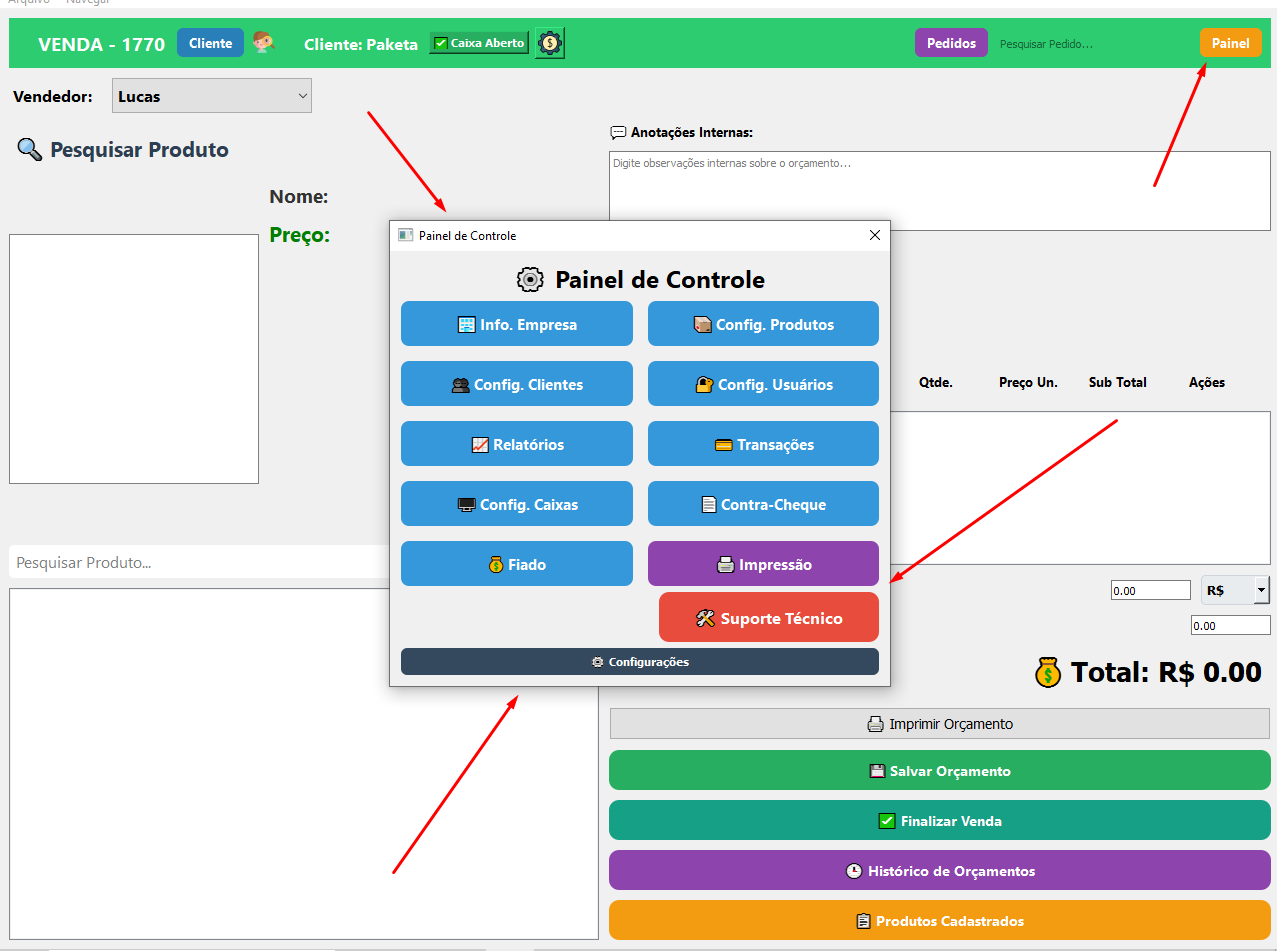
Task: Open Info. Empresa in control panel
Action: (516, 324)
